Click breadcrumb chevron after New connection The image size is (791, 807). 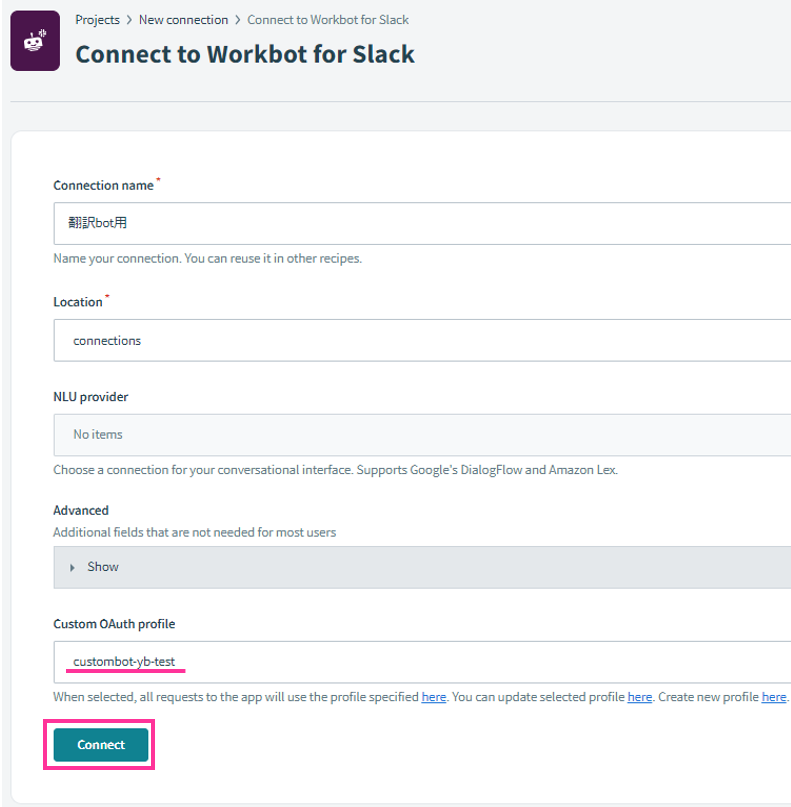pos(238,20)
